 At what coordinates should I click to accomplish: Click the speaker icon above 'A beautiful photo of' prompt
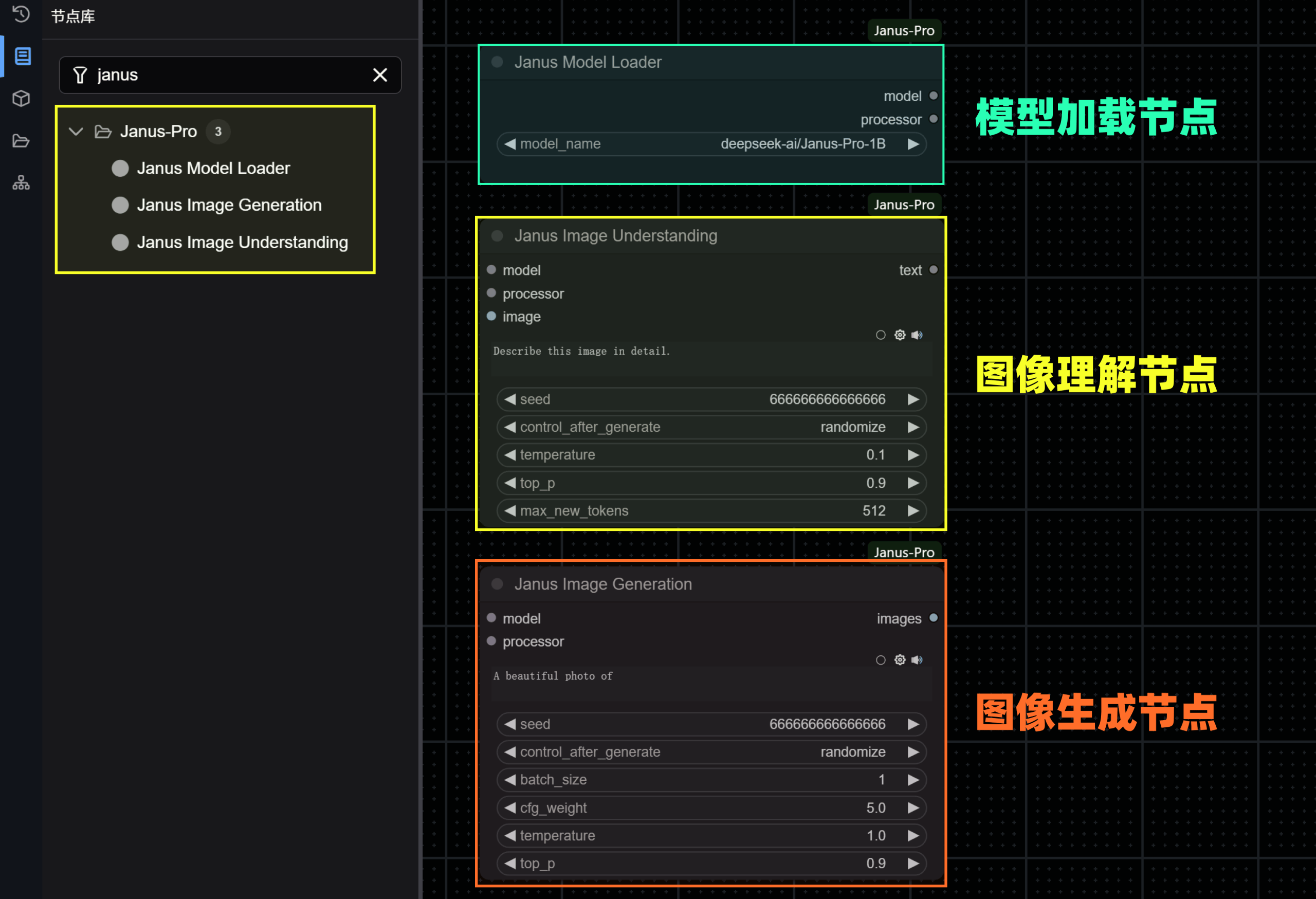coord(917,660)
